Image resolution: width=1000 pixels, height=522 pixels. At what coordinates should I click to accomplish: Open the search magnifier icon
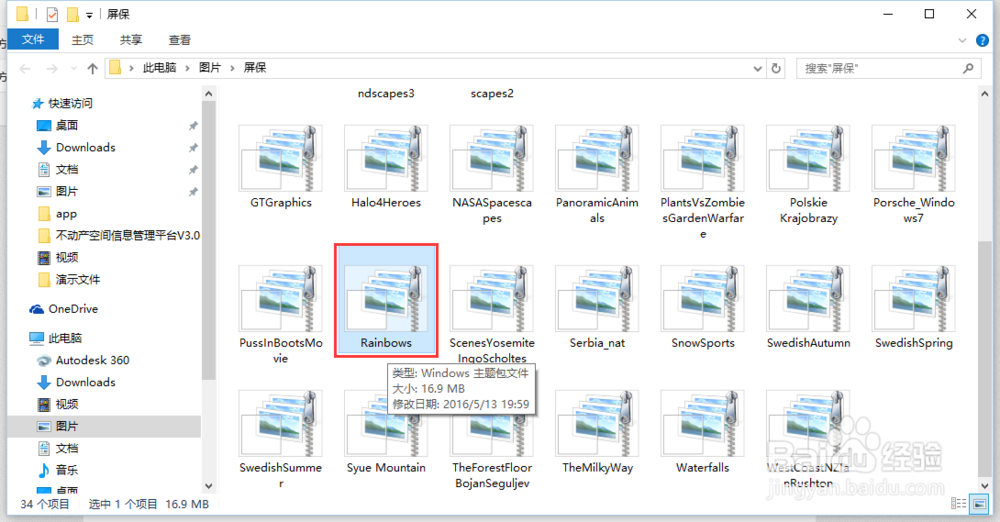[968, 68]
